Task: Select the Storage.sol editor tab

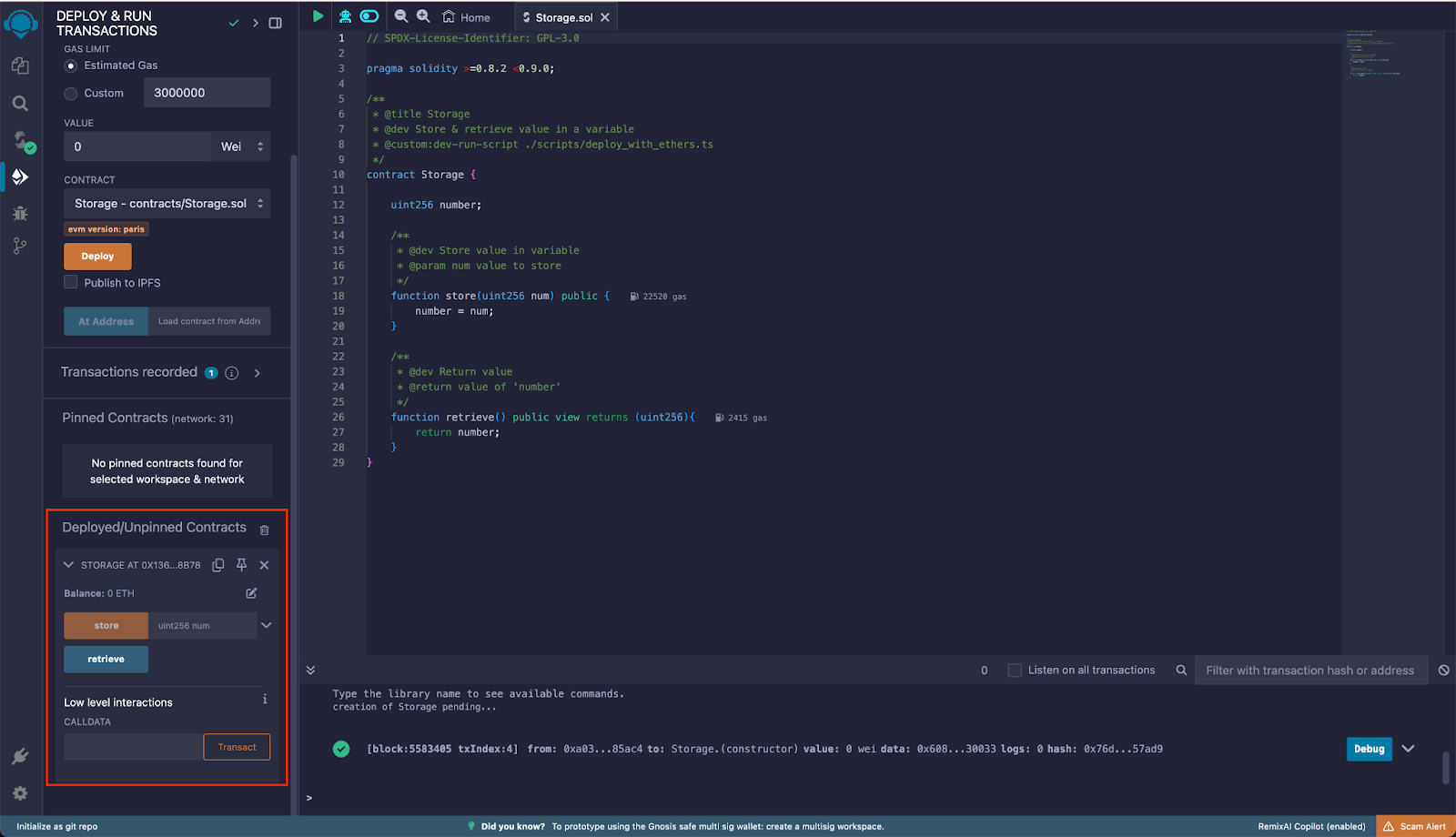Action: point(562,17)
